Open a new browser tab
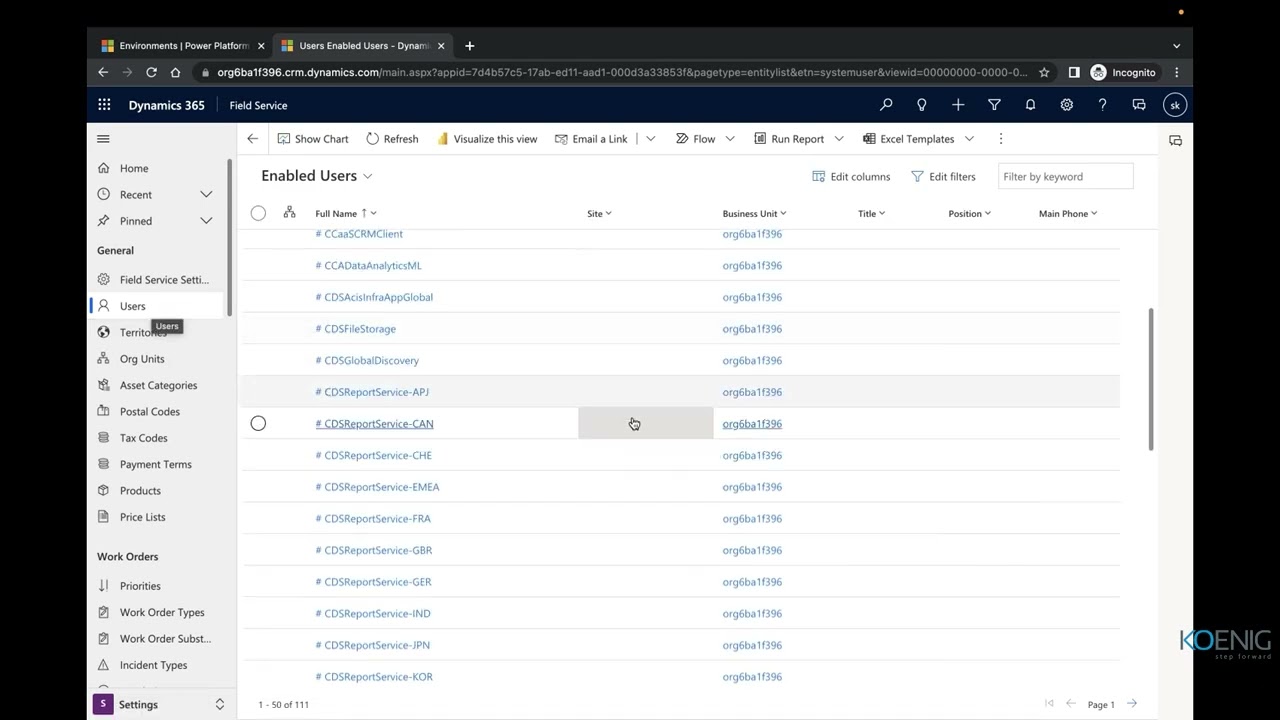 pyautogui.click(x=469, y=45)
